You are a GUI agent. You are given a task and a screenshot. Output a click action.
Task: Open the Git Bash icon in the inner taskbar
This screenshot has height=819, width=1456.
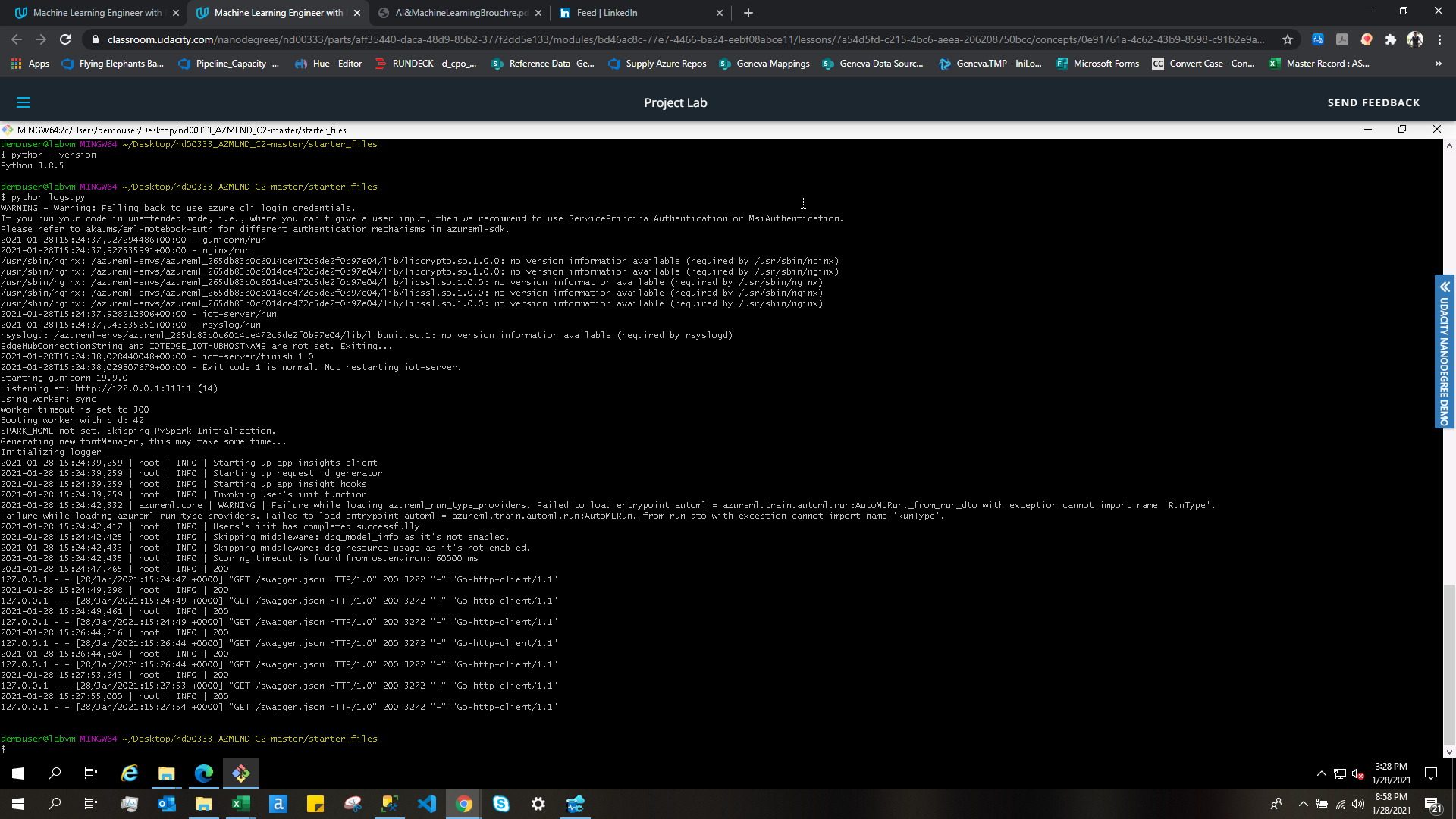pyautogui.click(x=241, y=773)
